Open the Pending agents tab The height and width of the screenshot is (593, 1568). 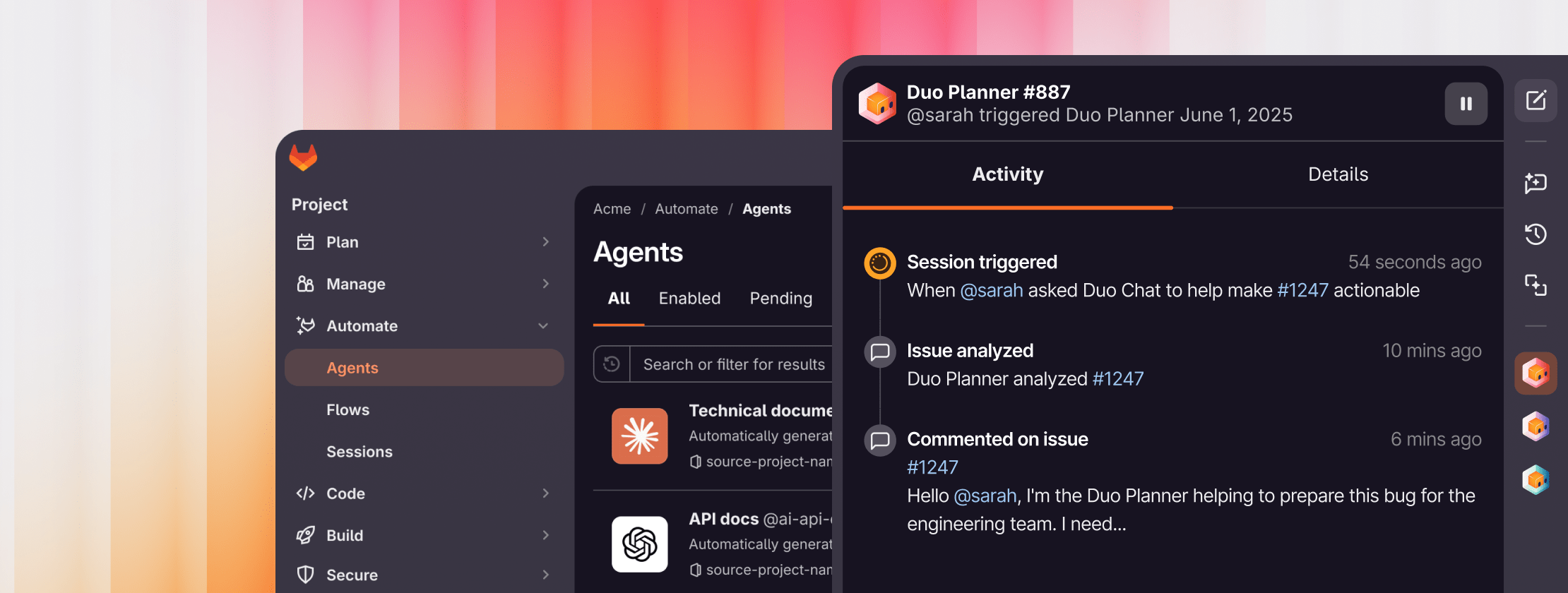pyautogui.click(x=780, y=299)
